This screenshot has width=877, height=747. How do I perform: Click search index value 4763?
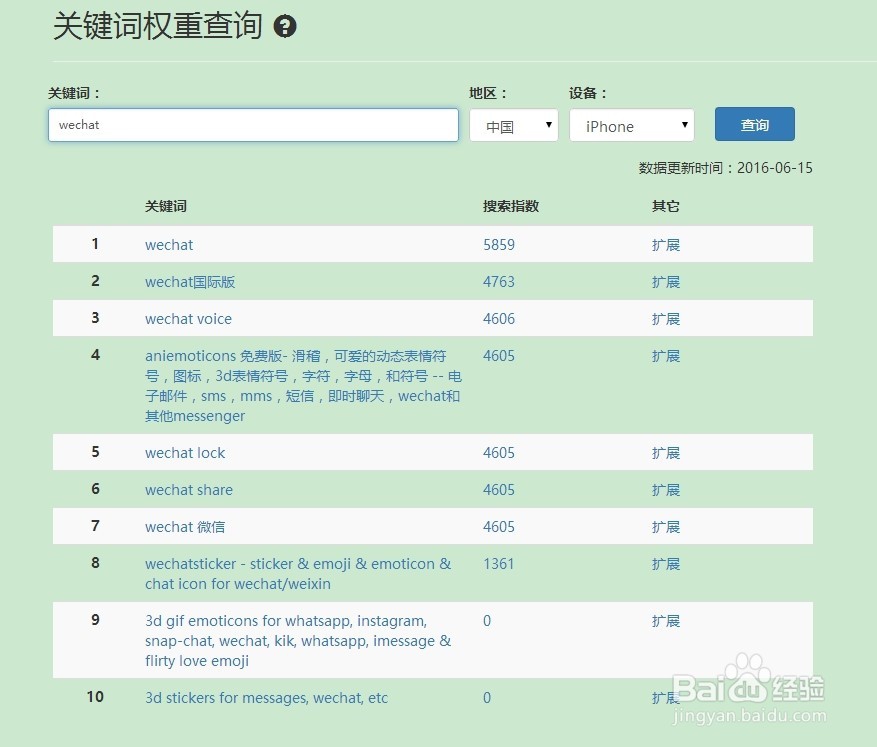click(499, 282)
